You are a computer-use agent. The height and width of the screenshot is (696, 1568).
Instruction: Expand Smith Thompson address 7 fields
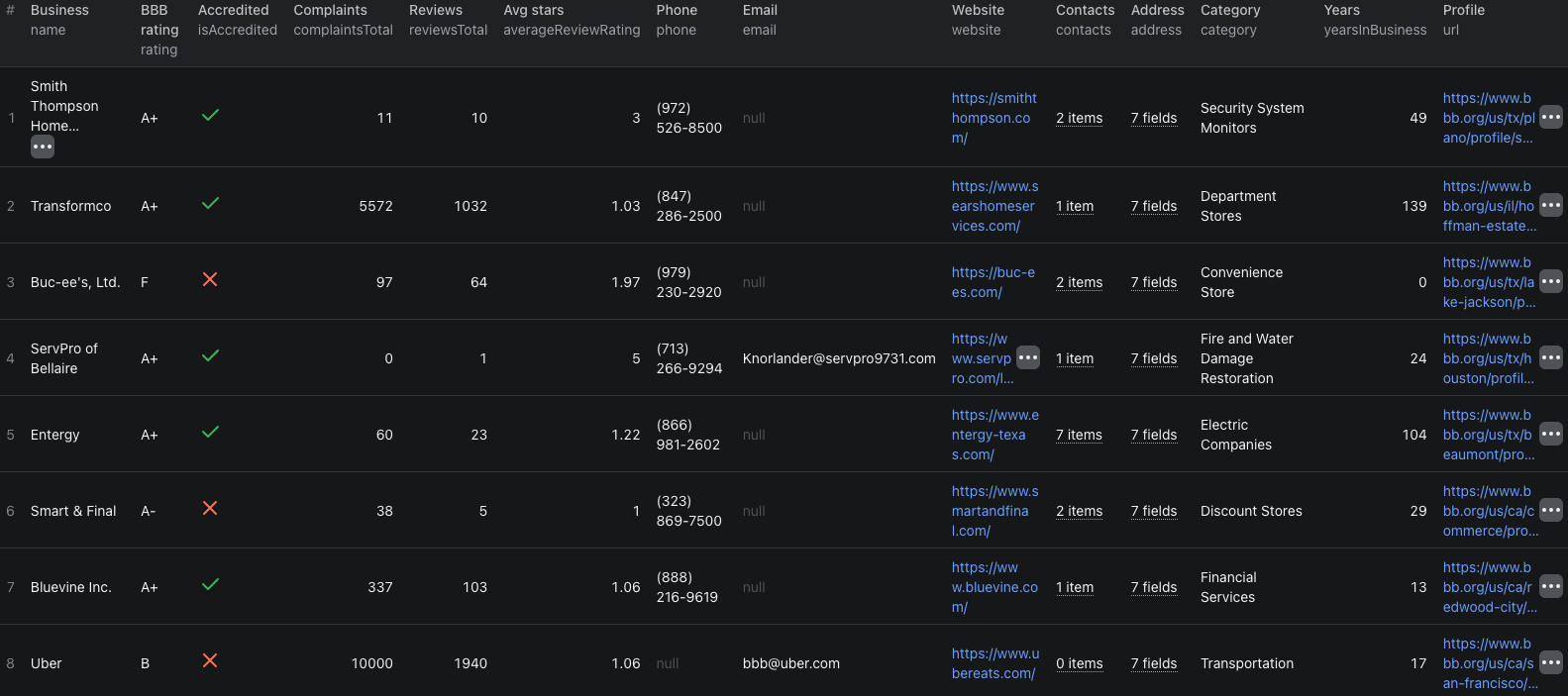click(1154, 118)
